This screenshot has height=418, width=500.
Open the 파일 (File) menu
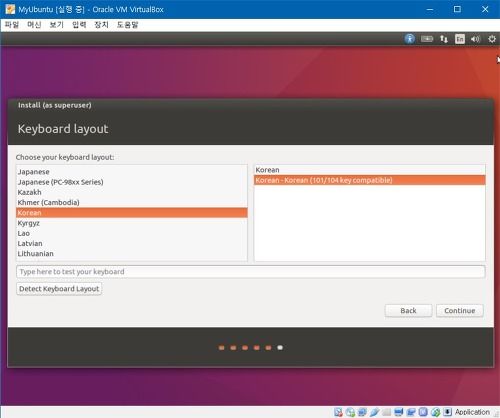pos(12,25)
